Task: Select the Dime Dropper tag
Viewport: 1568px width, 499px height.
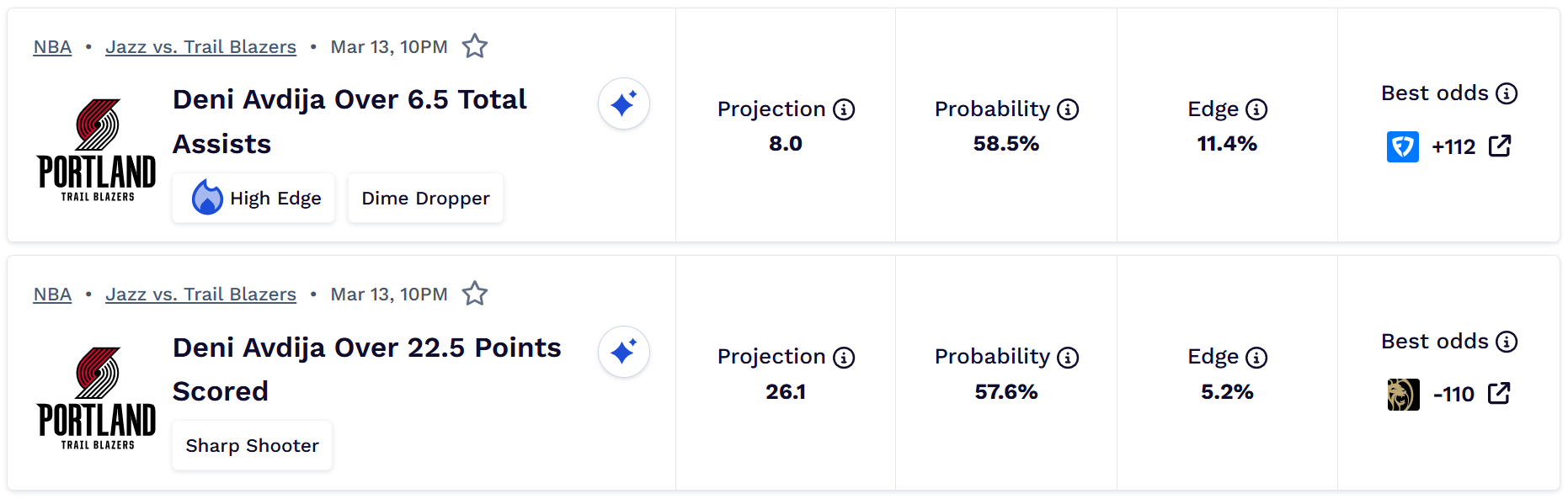Action: tap(425, 199)
